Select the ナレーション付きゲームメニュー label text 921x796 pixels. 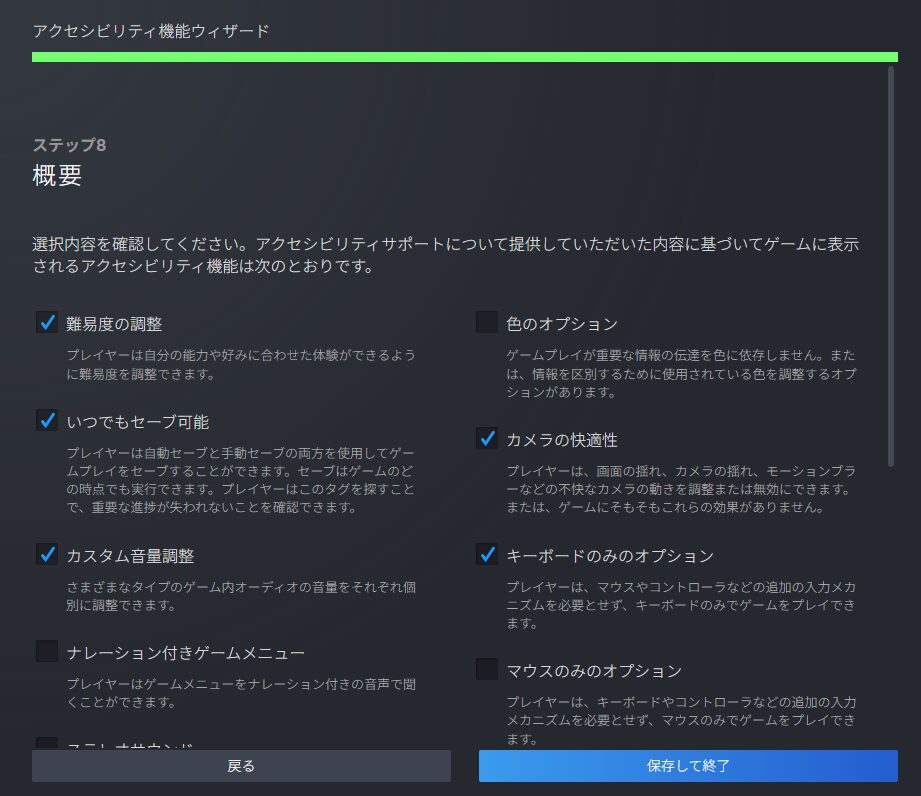point(185,654)
